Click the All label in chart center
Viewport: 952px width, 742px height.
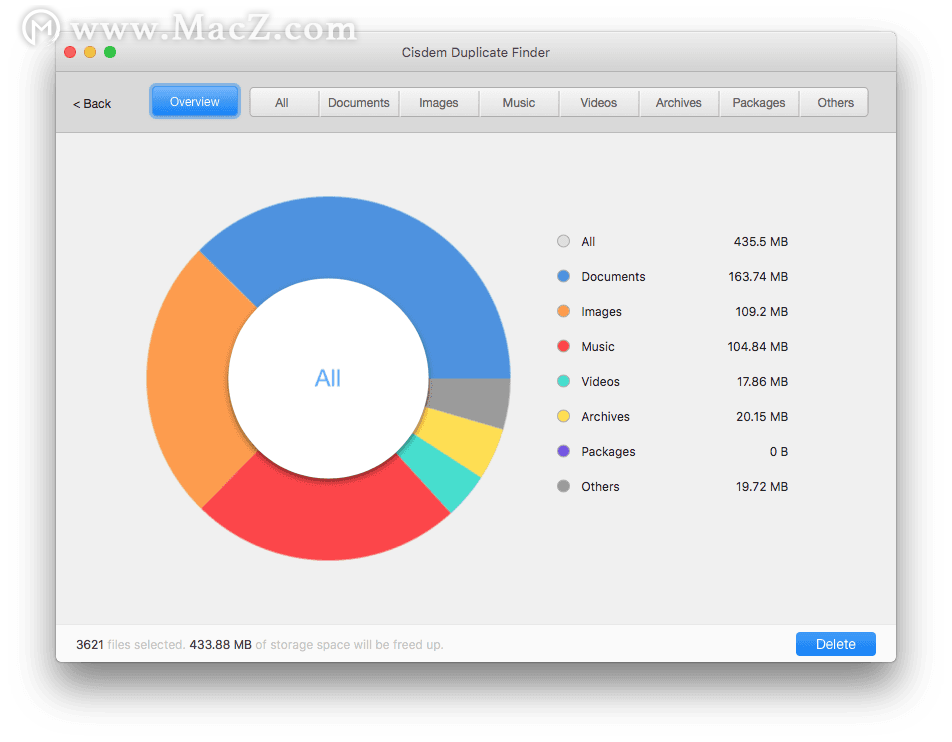(x=328, y=378)
